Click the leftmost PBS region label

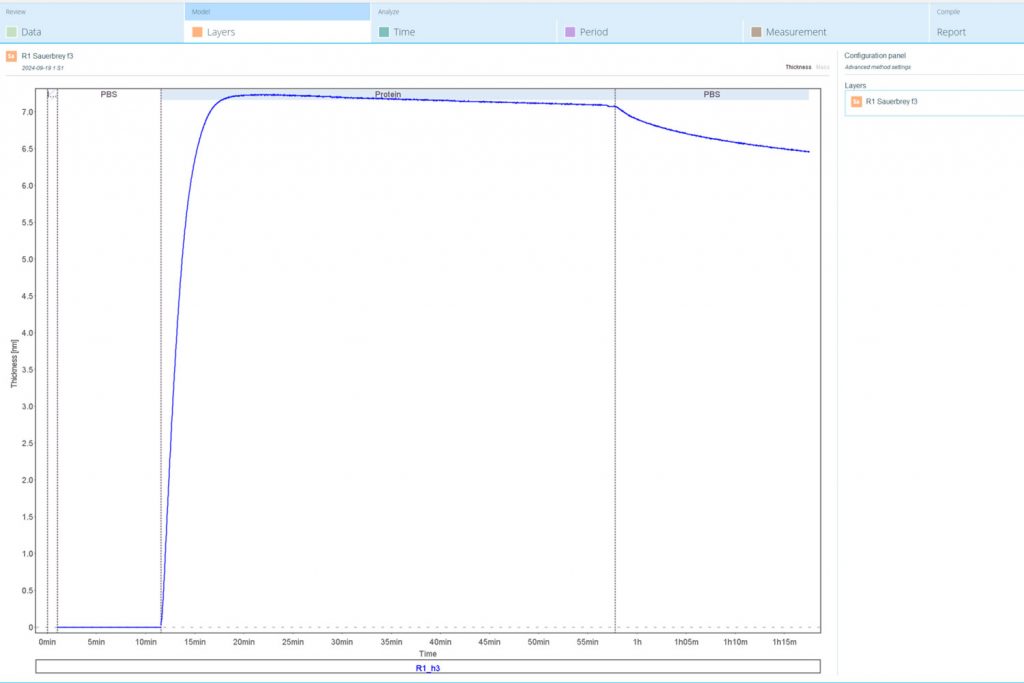tap(109, 94)
